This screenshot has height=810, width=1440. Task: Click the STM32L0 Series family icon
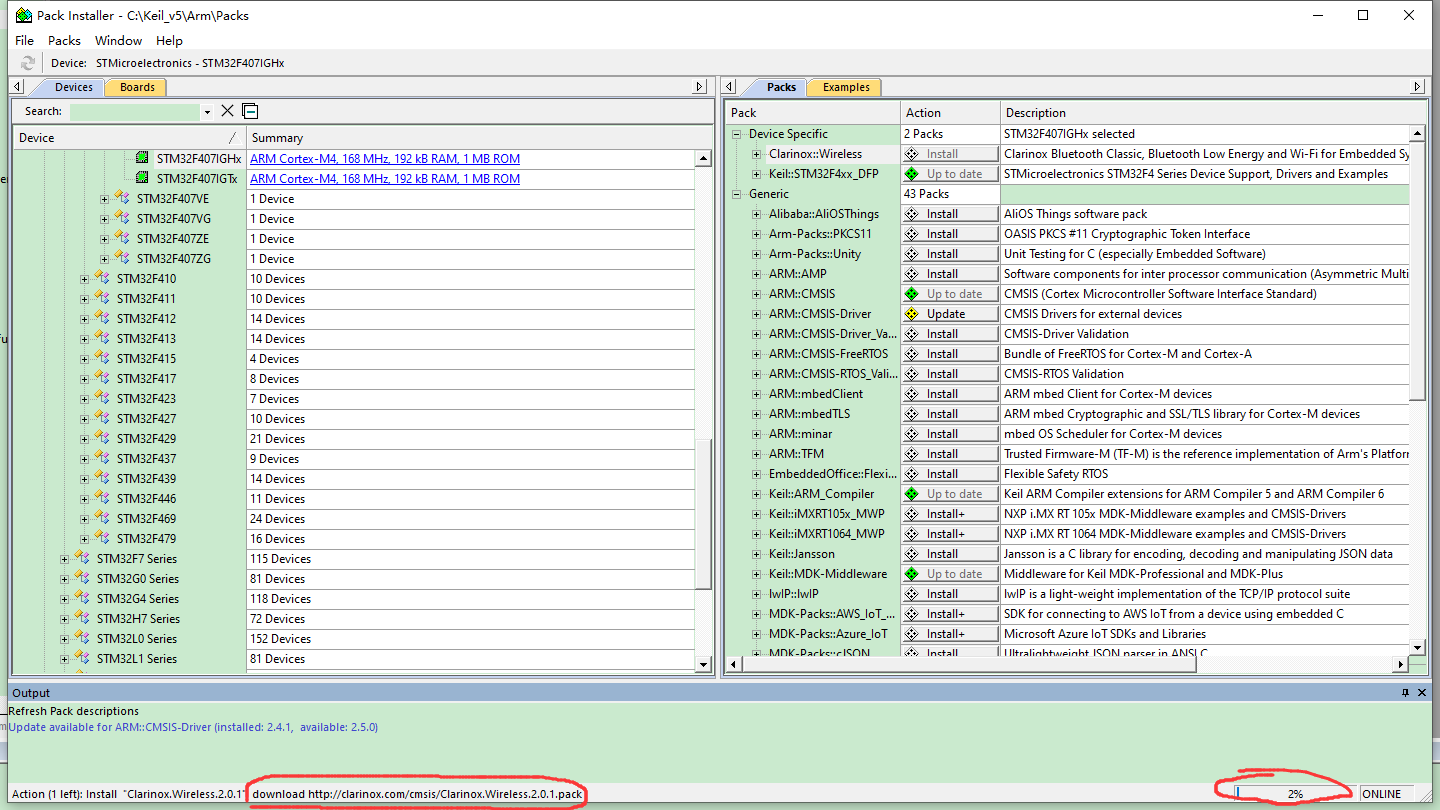[x=82, y=638]
